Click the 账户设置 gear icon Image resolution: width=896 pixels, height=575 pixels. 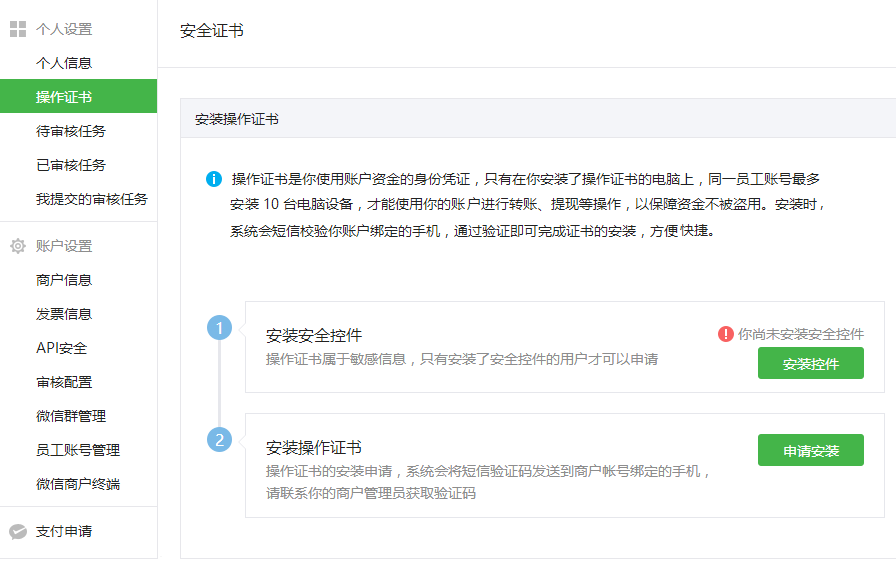(17, 246)
